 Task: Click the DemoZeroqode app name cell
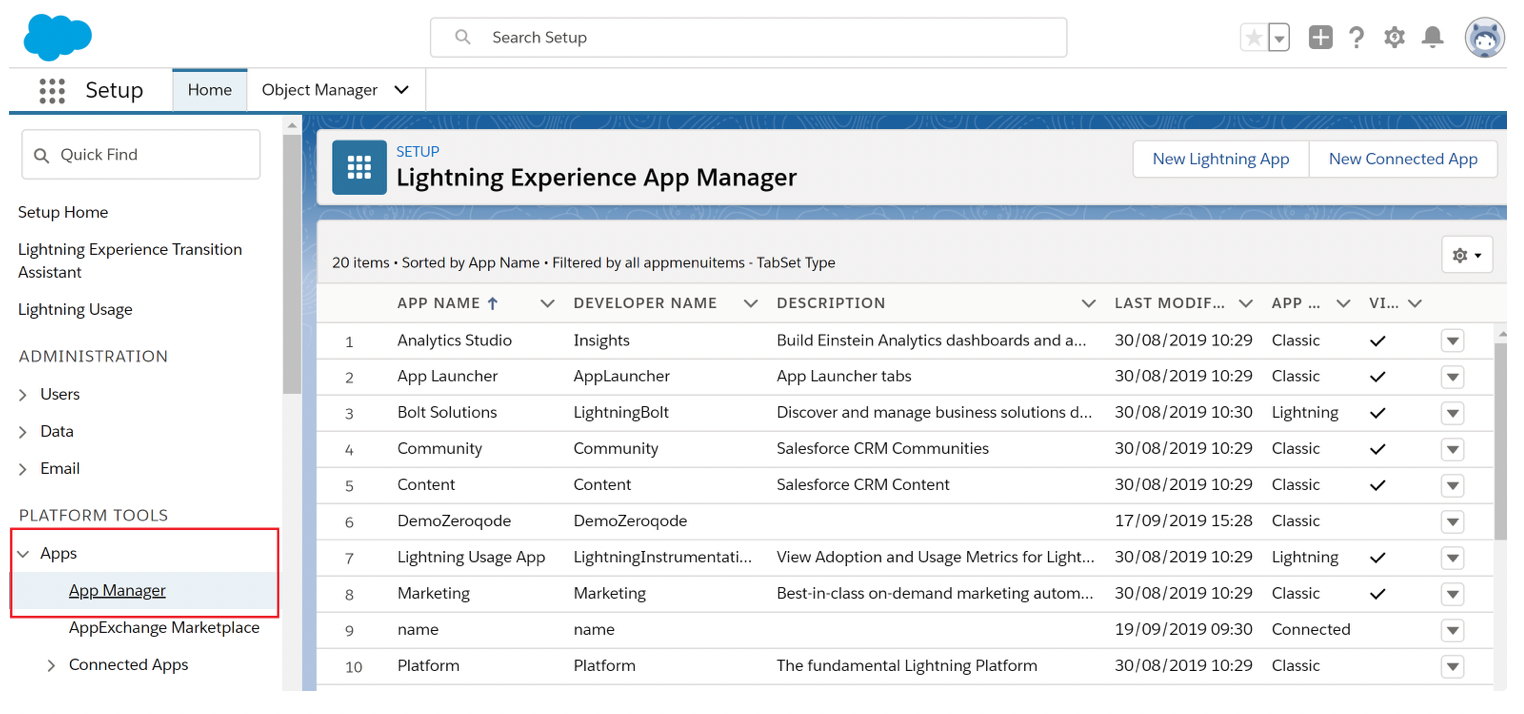(x=452, y=521)
